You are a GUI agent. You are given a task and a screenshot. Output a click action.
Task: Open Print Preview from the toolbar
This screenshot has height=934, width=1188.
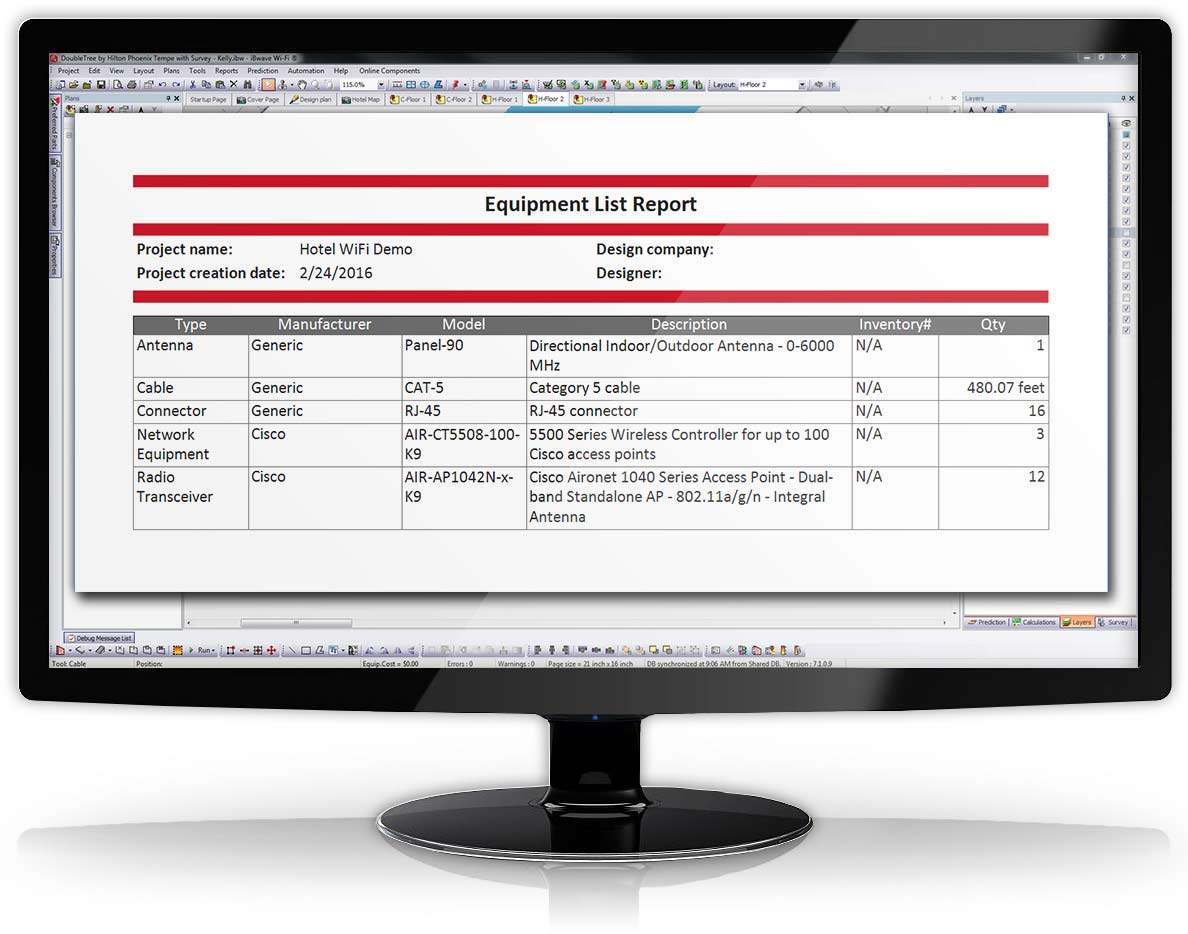118,85
